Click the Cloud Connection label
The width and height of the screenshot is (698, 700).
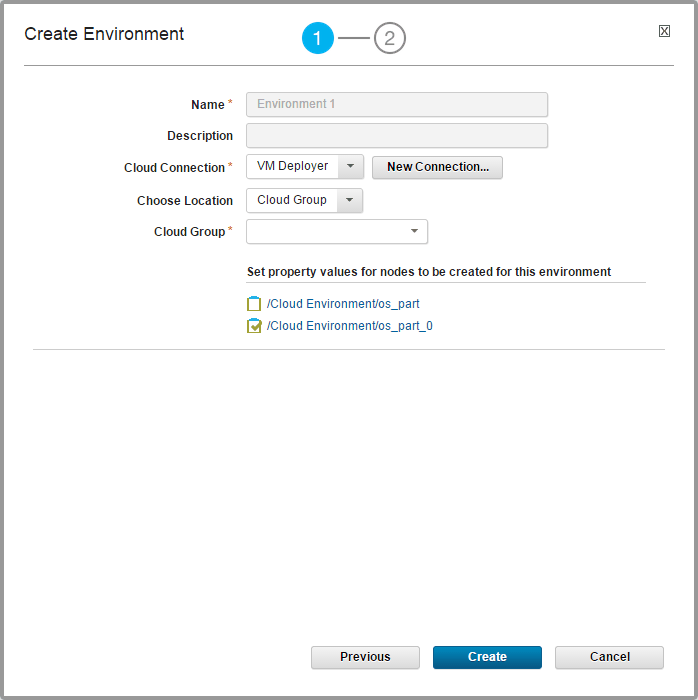174,168
